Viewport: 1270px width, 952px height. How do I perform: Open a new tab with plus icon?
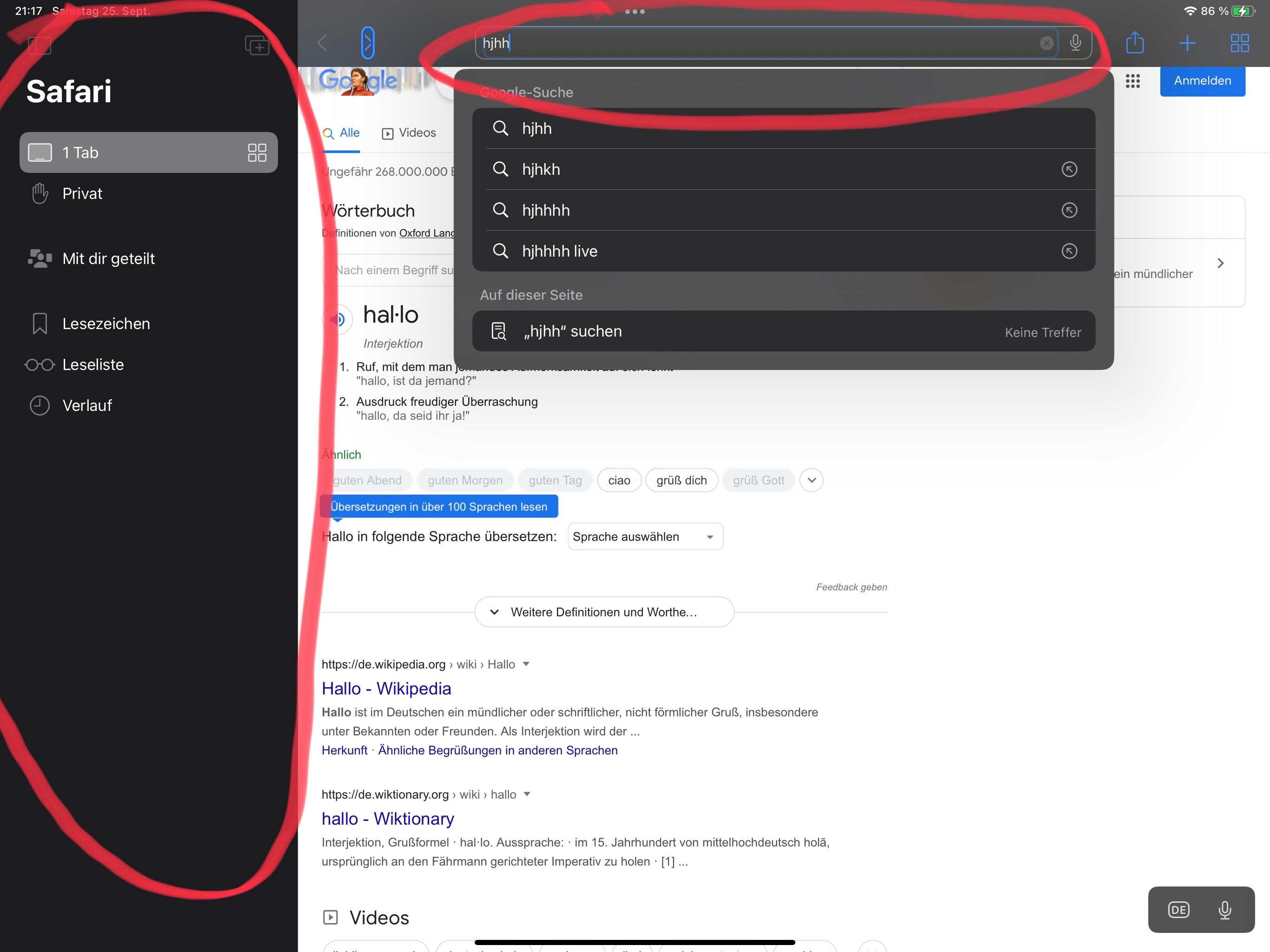click(1187, 43)
